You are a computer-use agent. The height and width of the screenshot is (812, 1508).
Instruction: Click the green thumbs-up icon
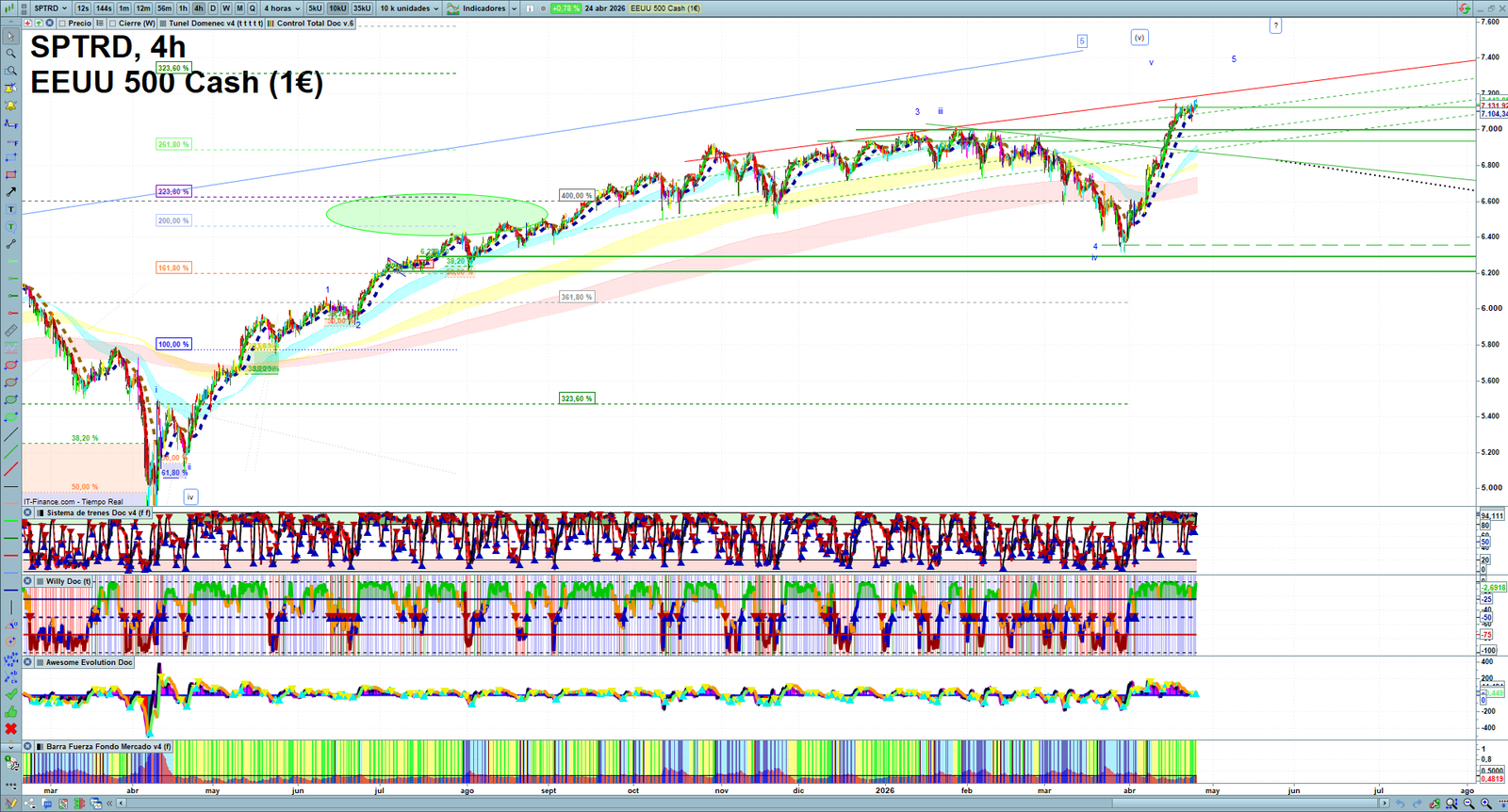coord(10,711)
